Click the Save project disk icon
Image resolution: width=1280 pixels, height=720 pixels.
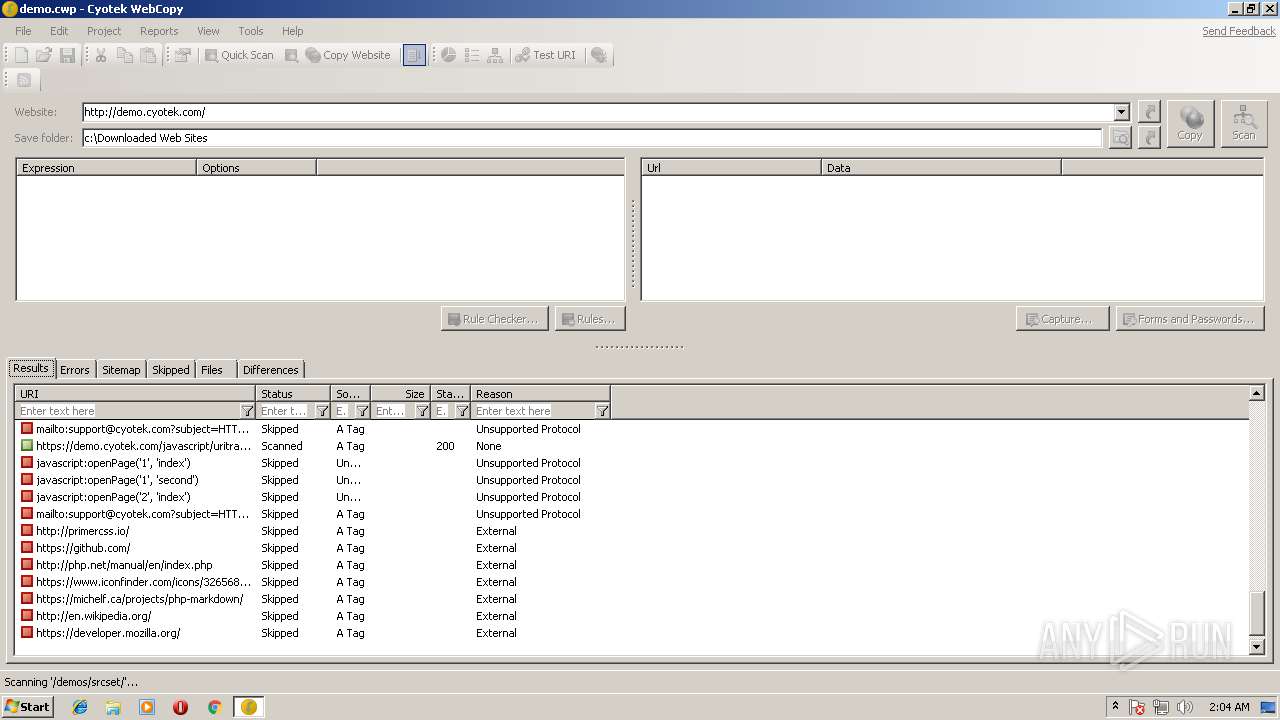pyautogui.click(x=67, y=55)
